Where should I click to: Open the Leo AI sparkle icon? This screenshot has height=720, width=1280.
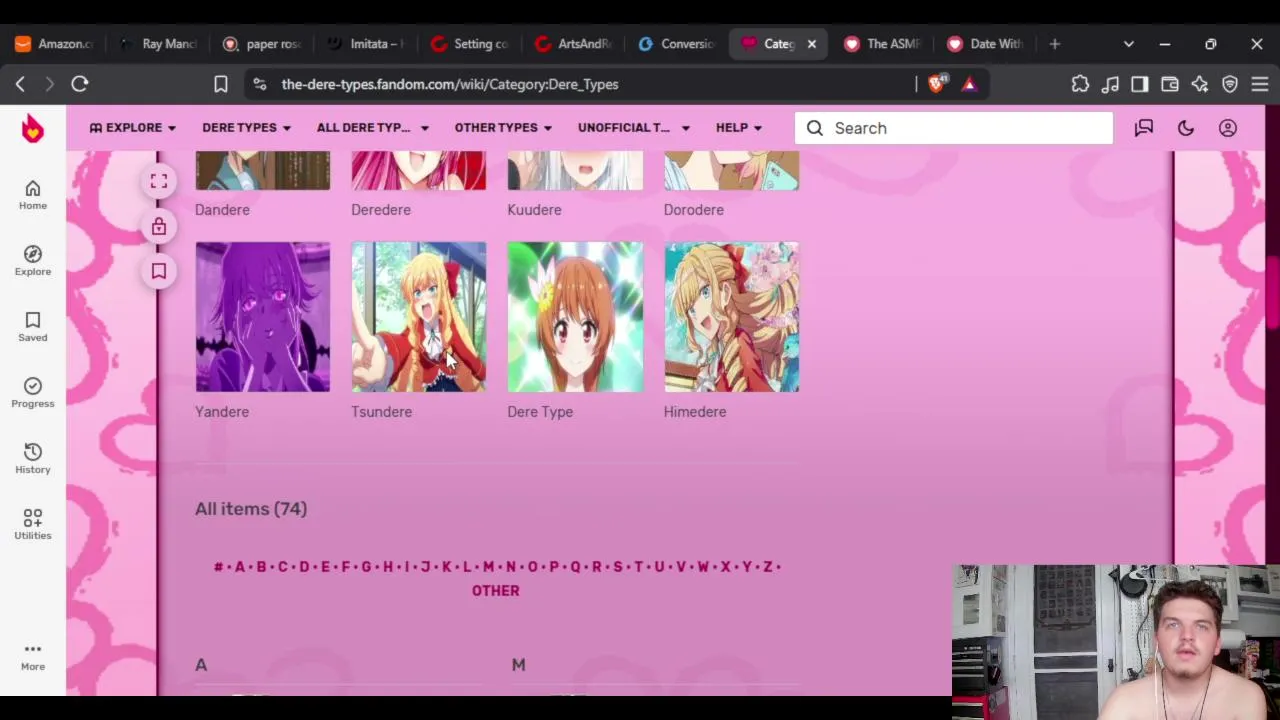tap(1200, 84)
